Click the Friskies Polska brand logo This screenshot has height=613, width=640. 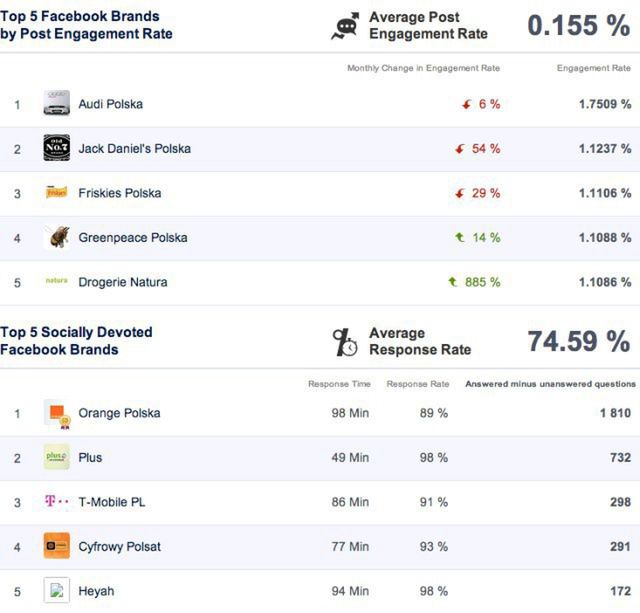point(57,192)
